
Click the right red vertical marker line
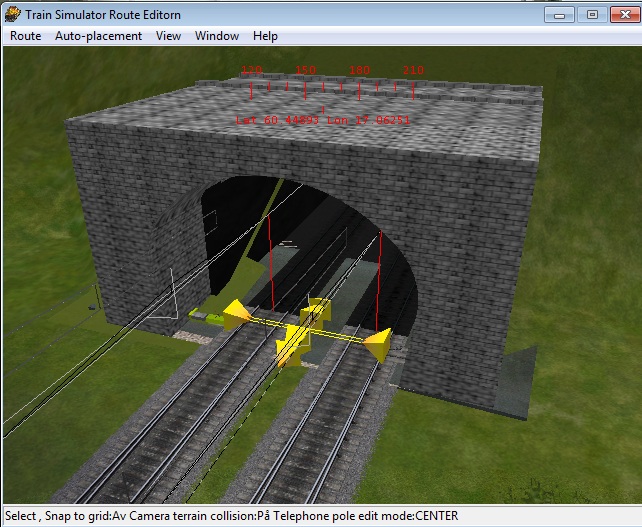coord(379,280)
